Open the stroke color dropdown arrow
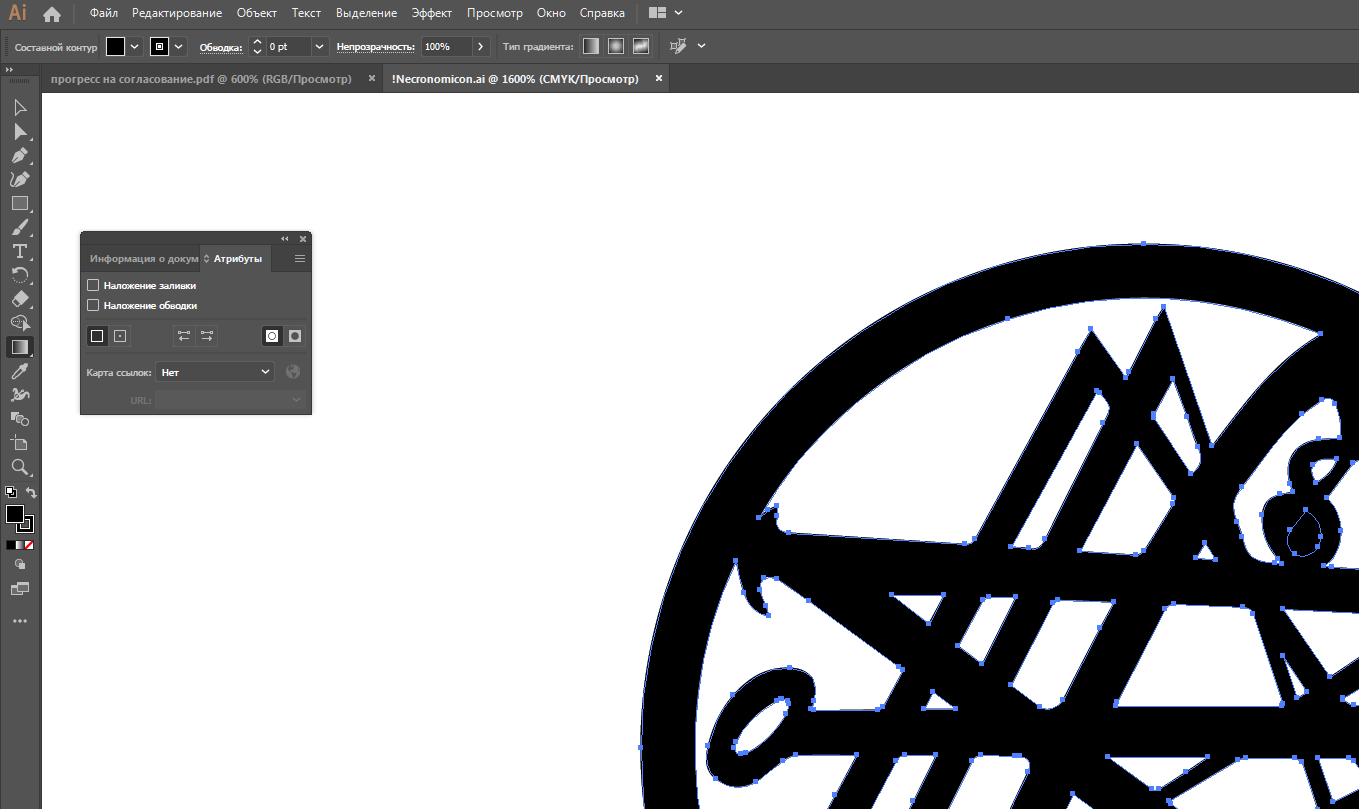Viewport: 1359px width, 809px height. click(179, 46)
